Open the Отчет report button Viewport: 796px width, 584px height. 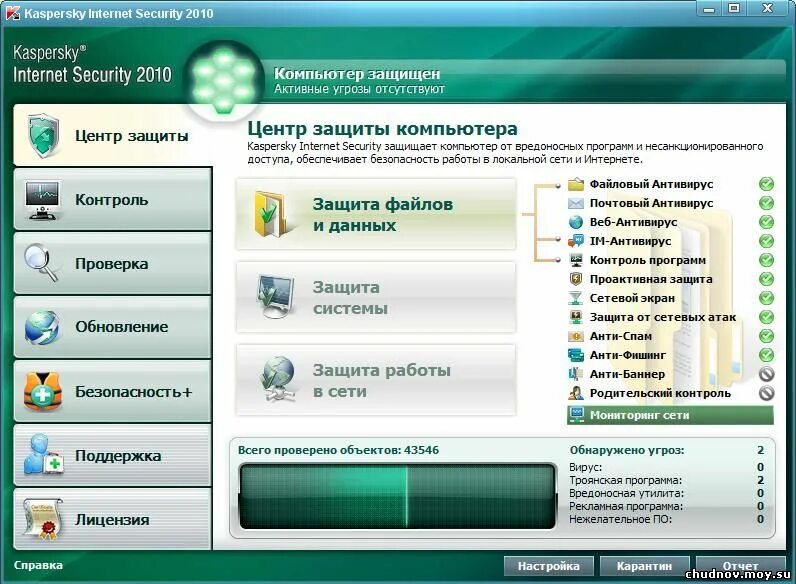click(x=740, y=566)
